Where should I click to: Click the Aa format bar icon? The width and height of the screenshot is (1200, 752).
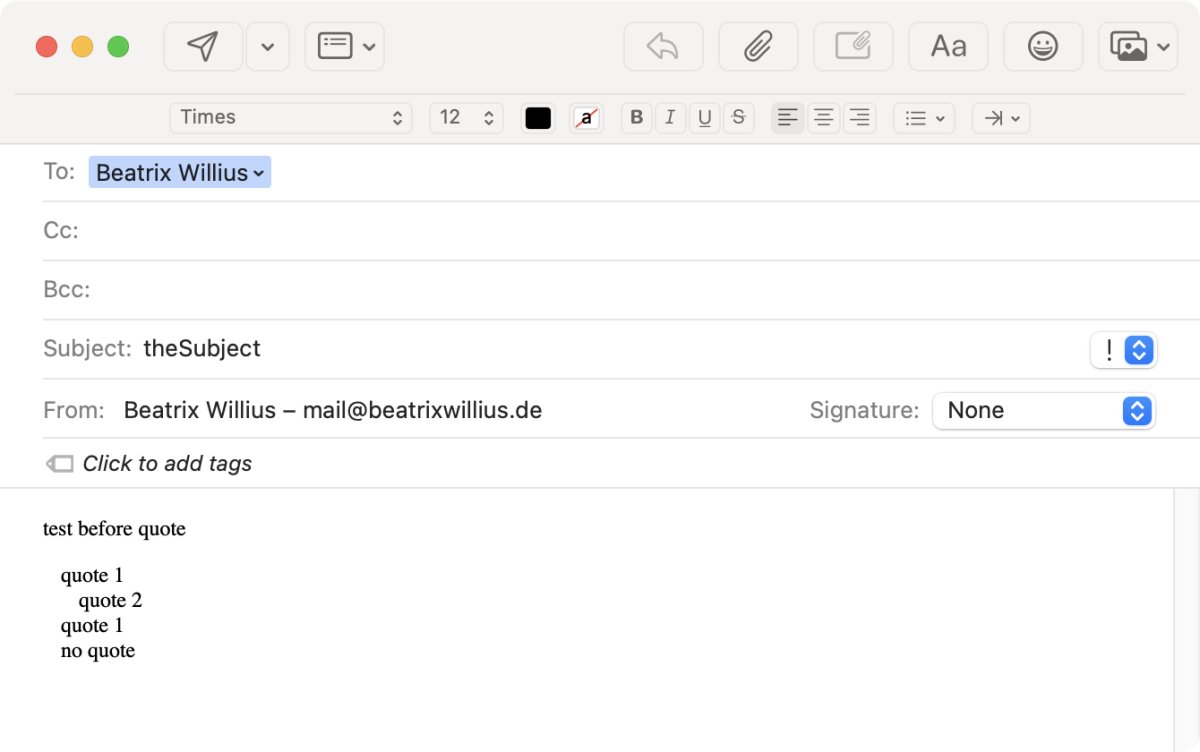tap(948, 47)
